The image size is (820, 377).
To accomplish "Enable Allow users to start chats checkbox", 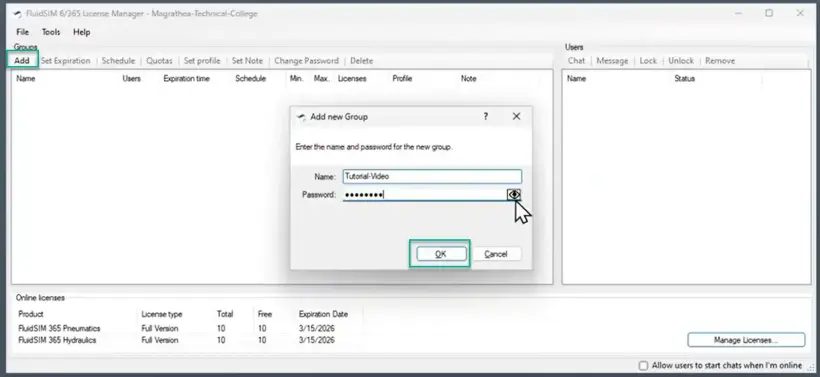I will point(644,365).
